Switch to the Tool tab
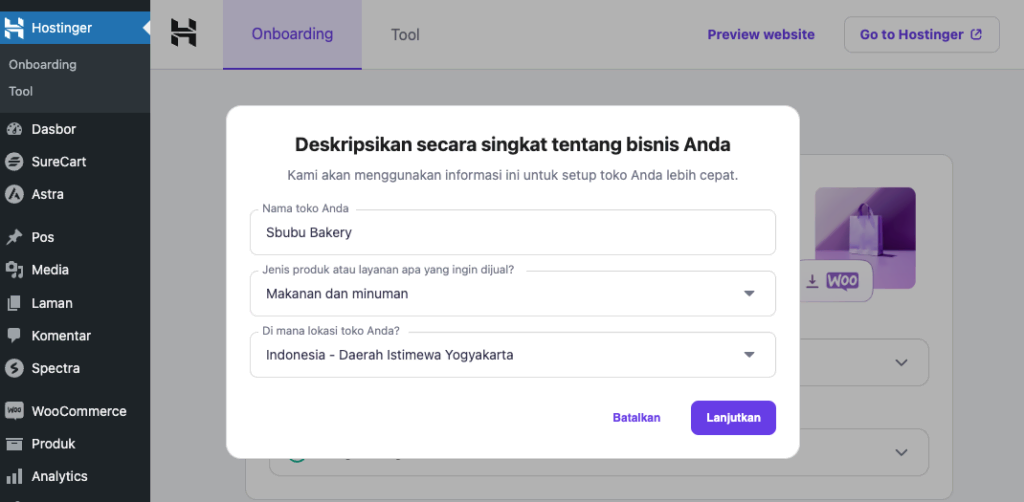Viewport: 1024px width, 502px height. 405,35
